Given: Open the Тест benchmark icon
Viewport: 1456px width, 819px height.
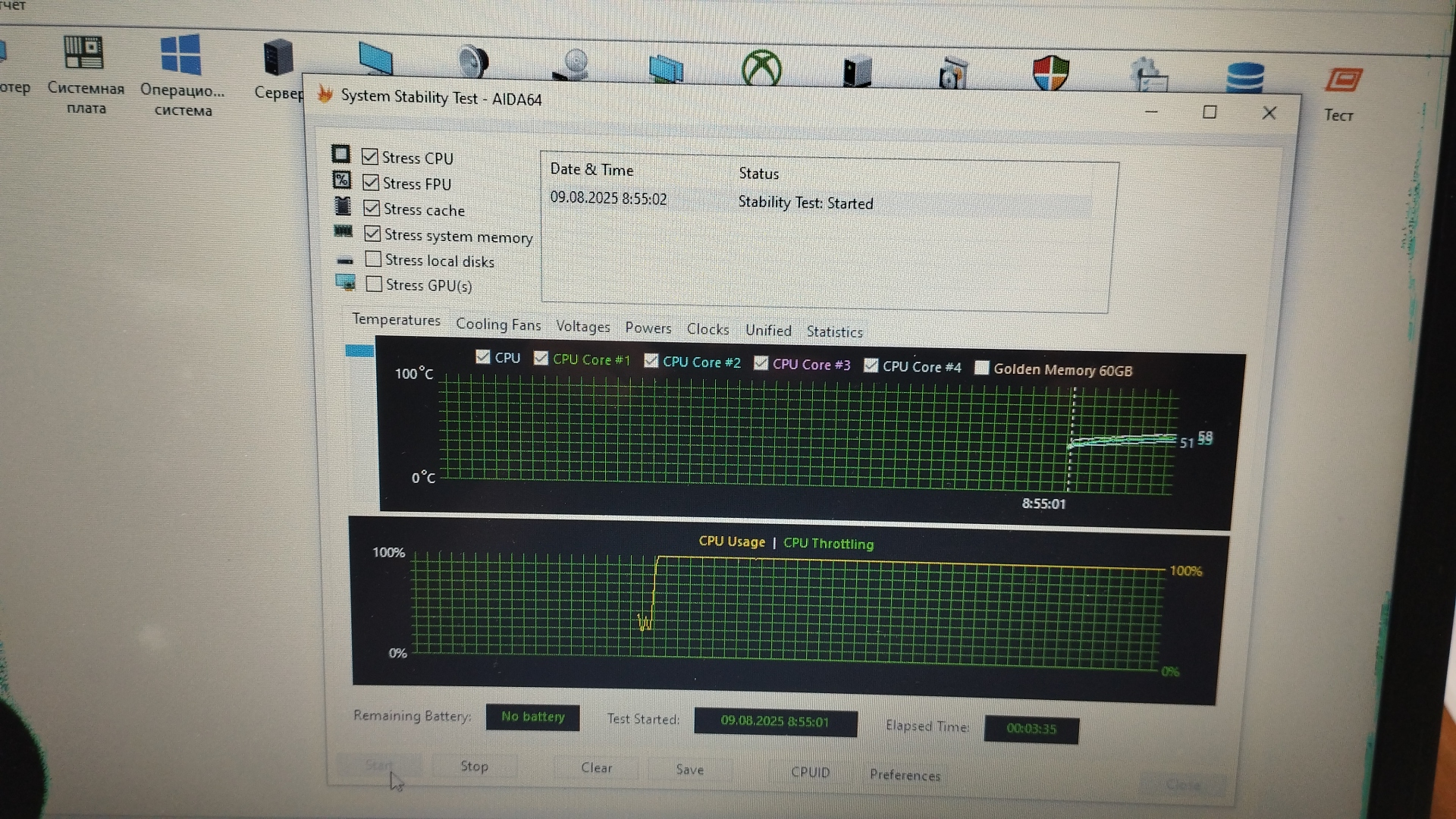Looking at the screenshot, I should (1343, 81).
